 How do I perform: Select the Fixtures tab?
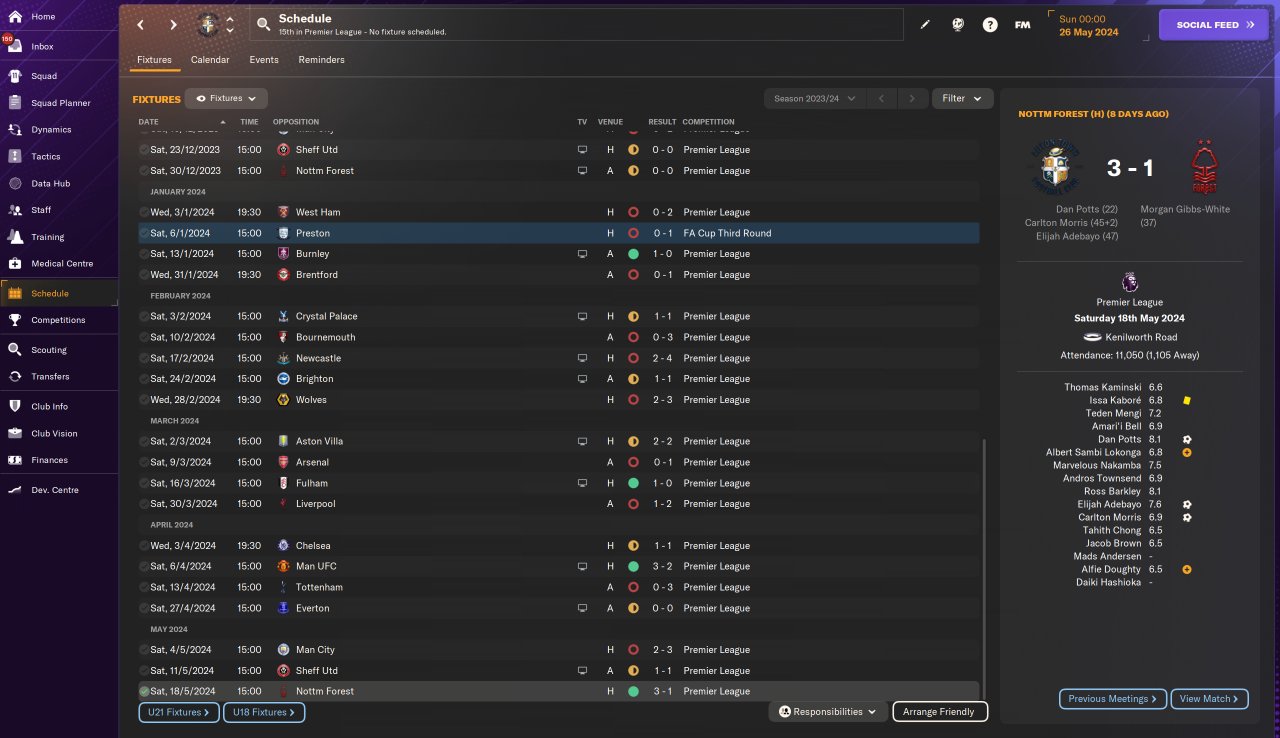pyautogui.click(x=155, y=60)
